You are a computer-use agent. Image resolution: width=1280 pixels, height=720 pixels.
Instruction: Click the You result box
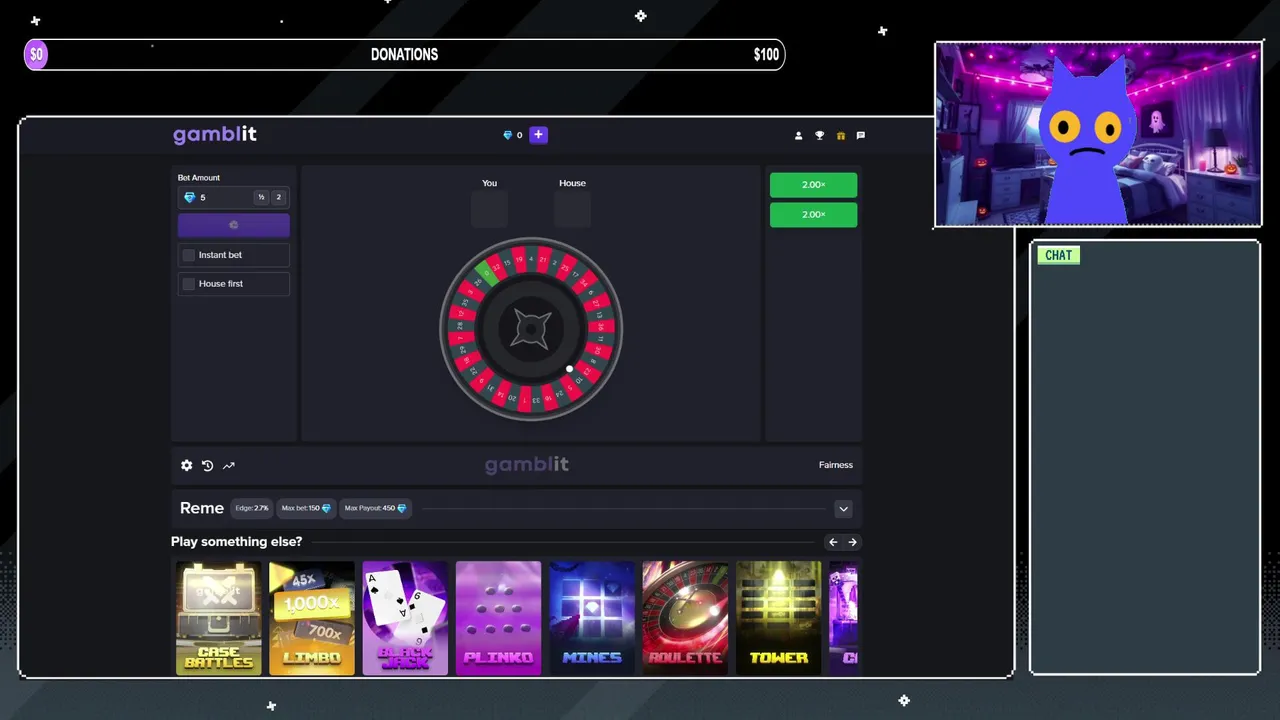pyautogui.click(x=489, y=210)
